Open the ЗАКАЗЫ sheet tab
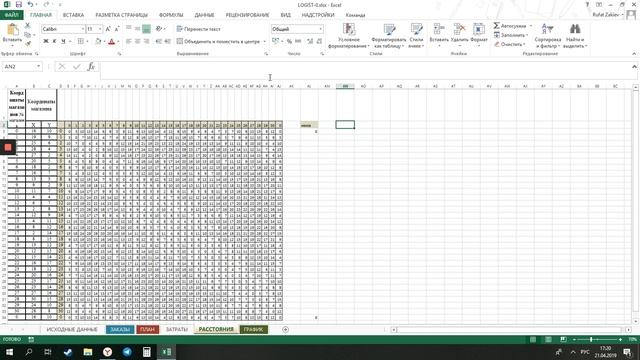 [x=120, y=329]
